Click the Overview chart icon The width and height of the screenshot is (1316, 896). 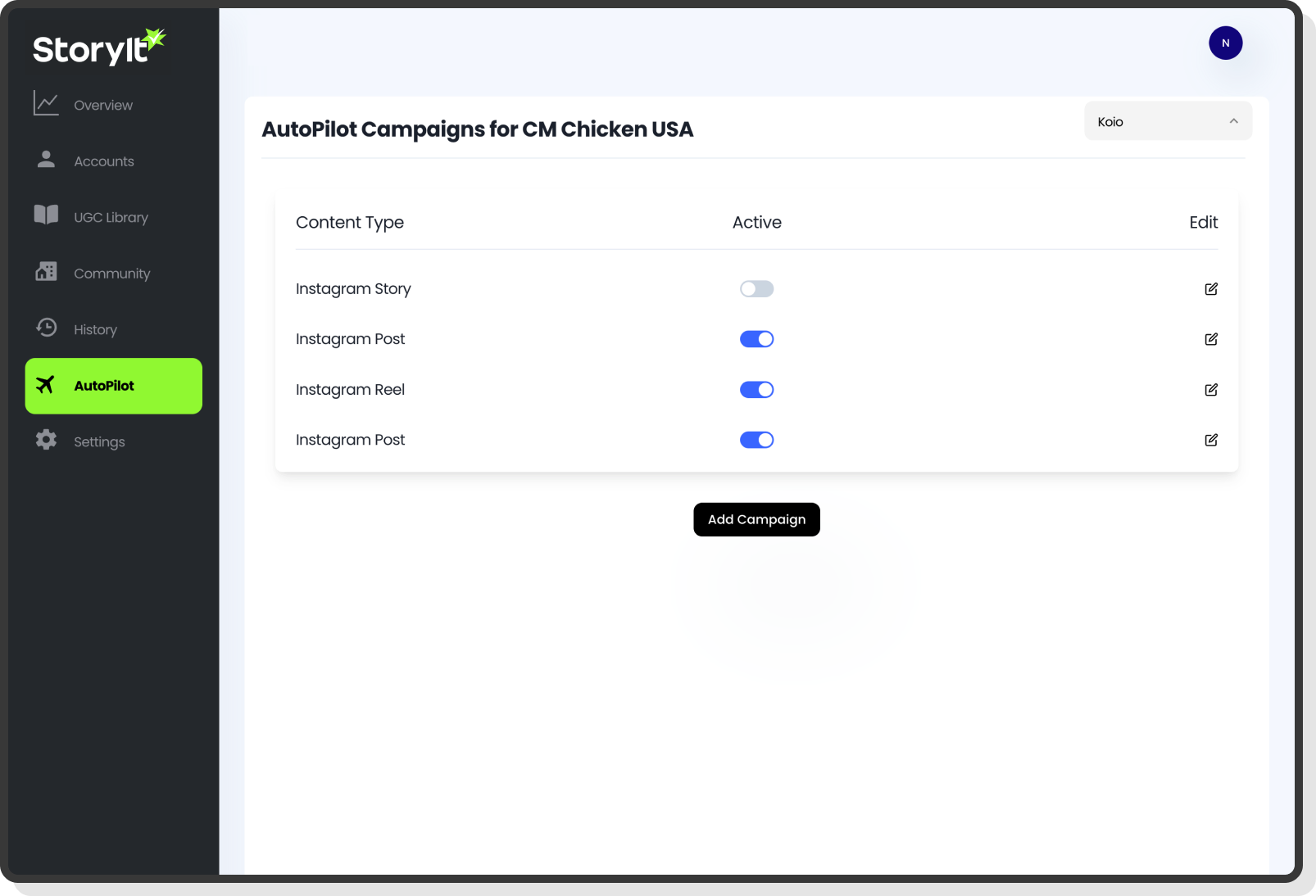point(46,104)
